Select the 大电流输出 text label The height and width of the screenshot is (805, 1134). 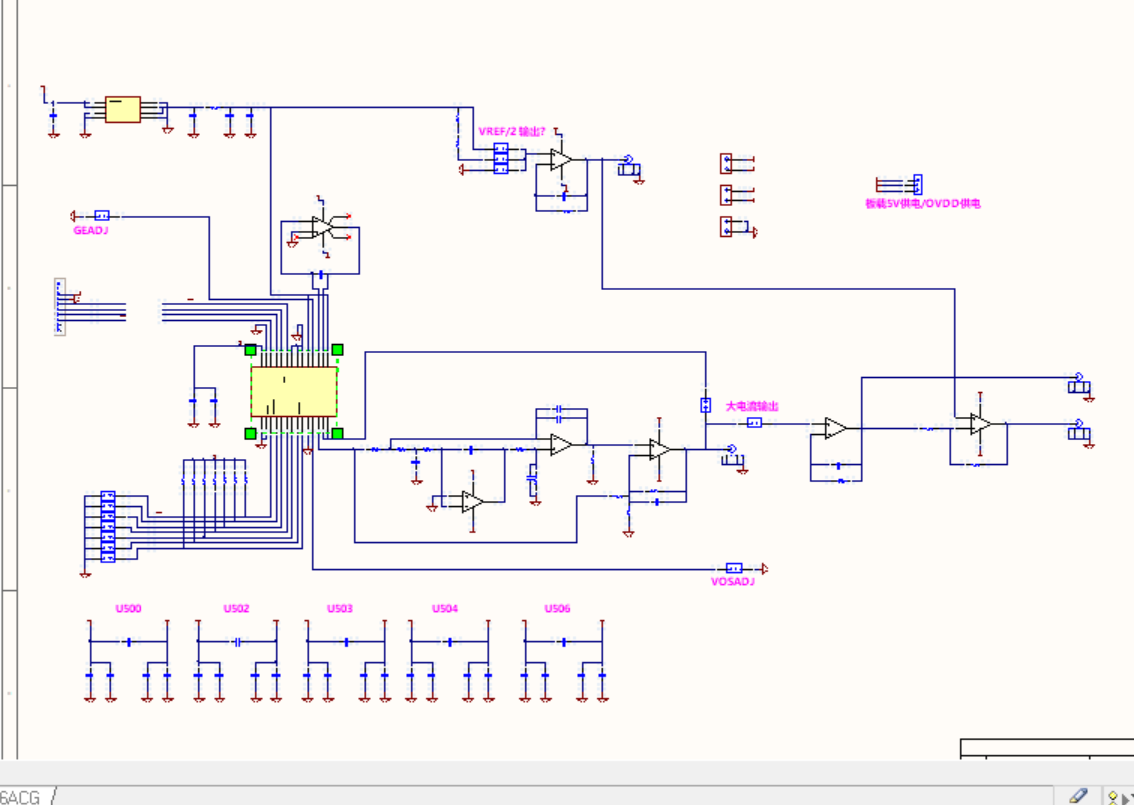click(752, 406)
